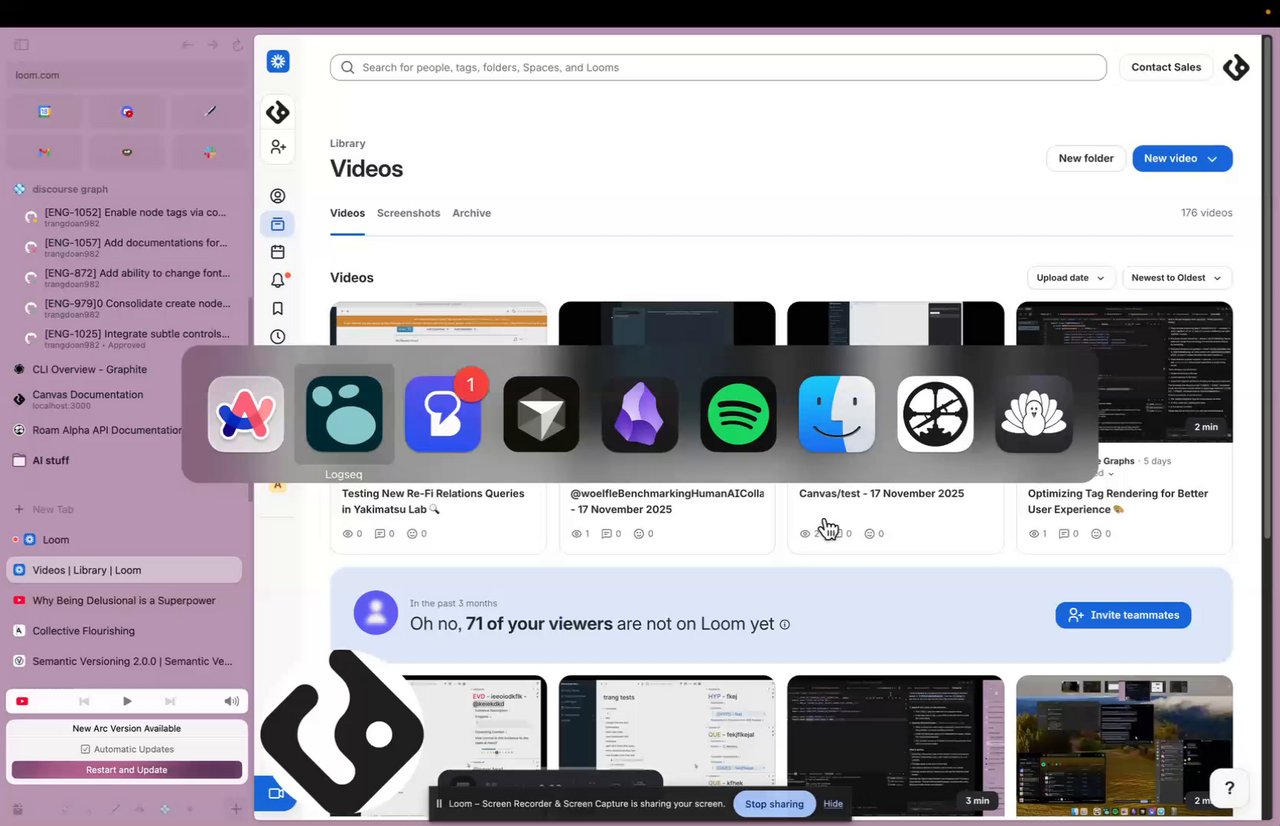Open notifications bell in Loom rail
Image resolution: width=1280 pixels, height=826 pixels.
pyautogui.click(x=278, y=280)
